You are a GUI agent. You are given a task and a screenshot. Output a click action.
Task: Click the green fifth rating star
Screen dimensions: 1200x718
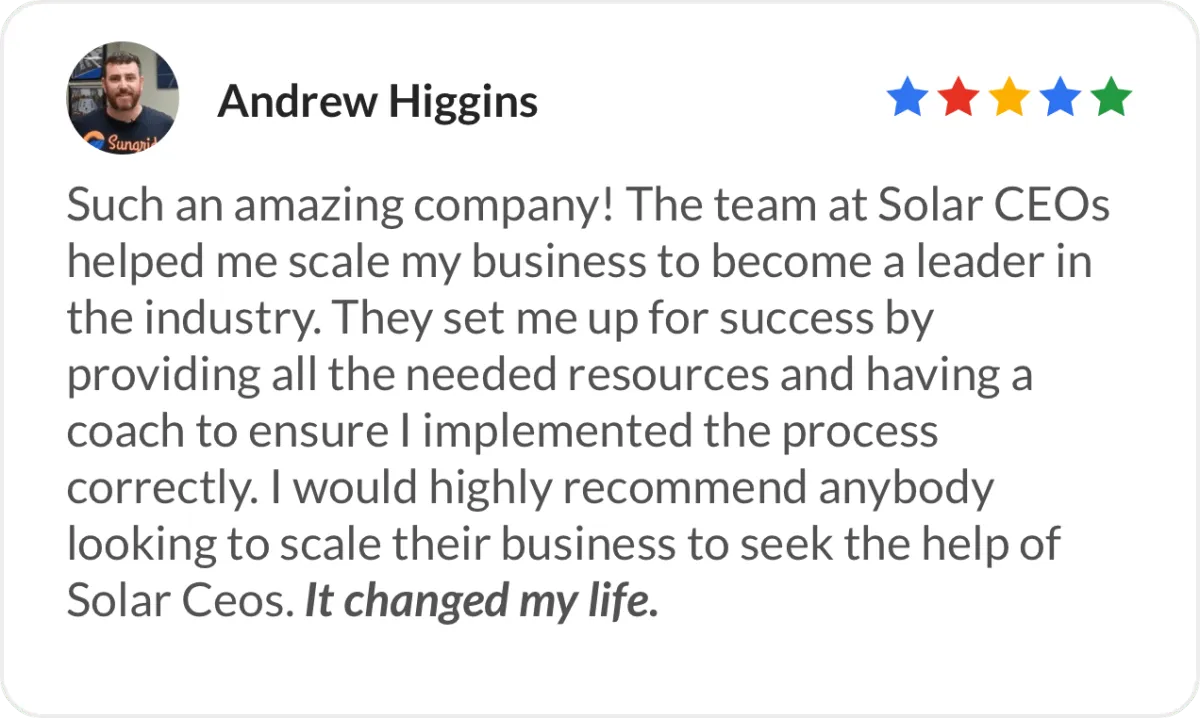pyautogui.click(x=1111, y=99)
